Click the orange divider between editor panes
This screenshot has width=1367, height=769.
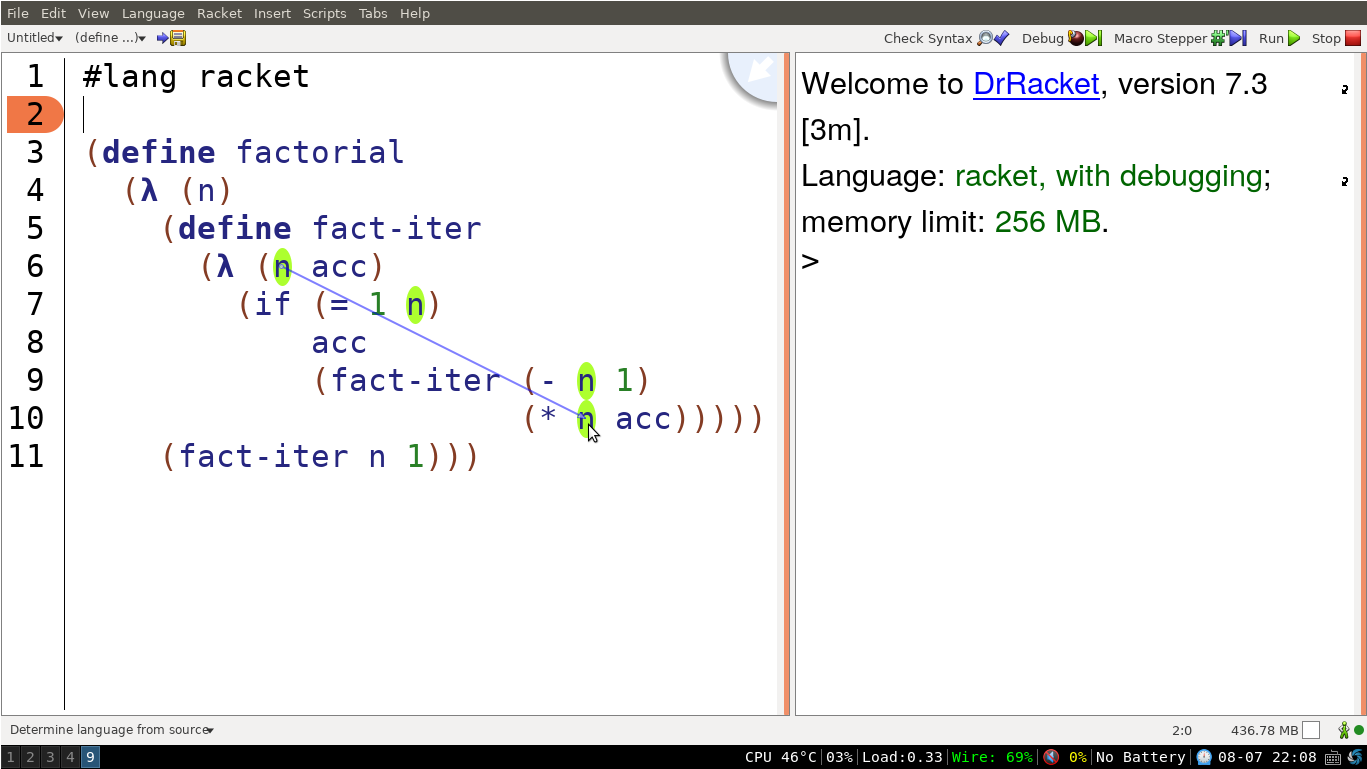[787, 384]
